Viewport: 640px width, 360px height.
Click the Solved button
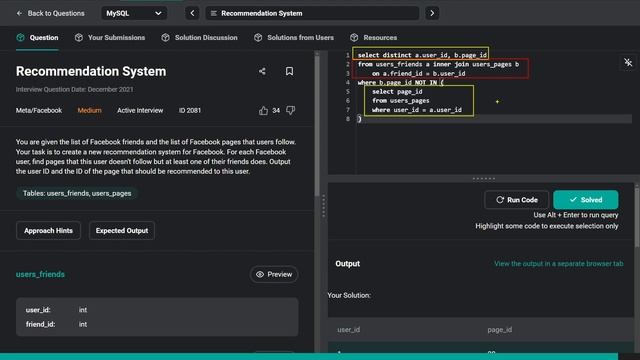[x=586, y=200]
